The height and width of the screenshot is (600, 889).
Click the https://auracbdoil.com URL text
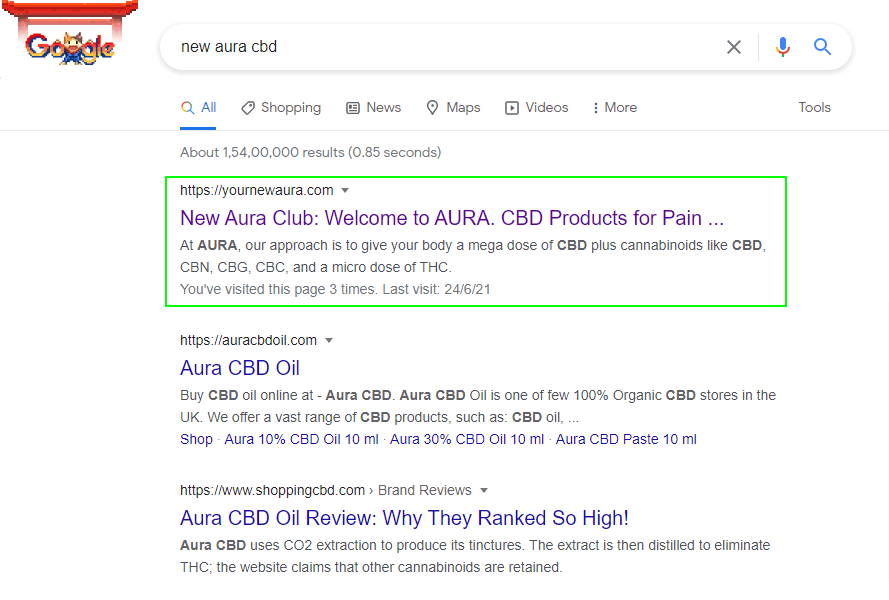(248, 341)
